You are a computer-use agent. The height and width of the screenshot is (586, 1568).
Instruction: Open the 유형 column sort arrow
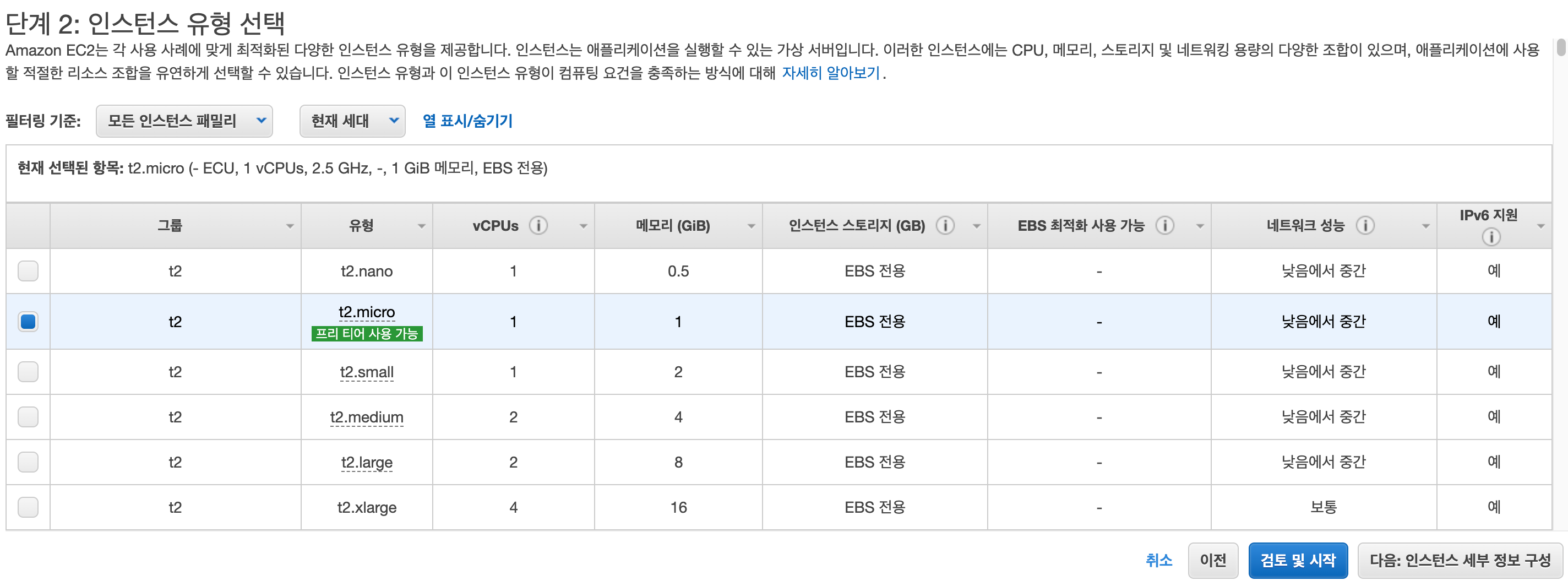click(421, 226)
